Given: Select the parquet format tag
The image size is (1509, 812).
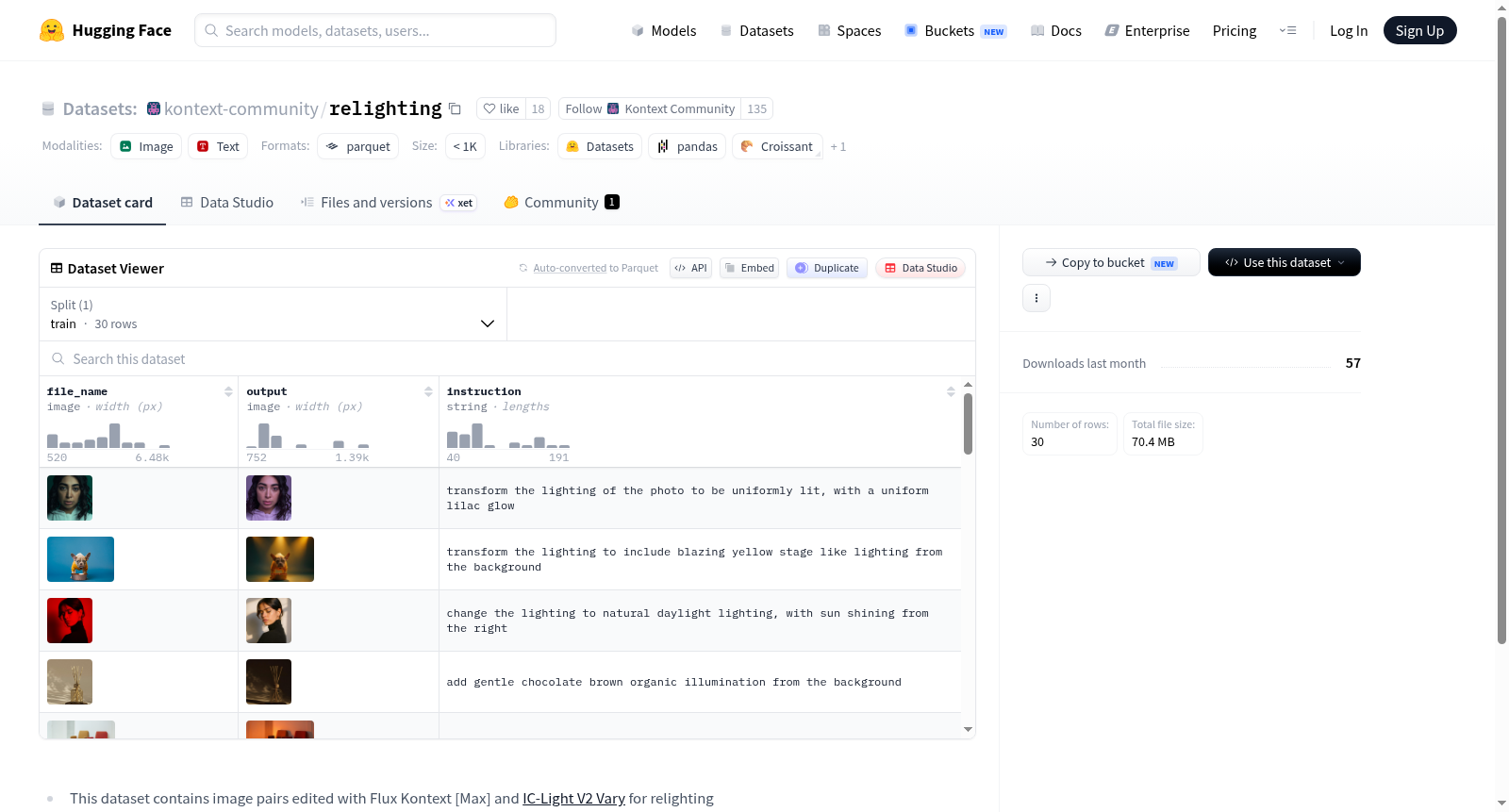Looking at the screenshot, I should coord(357,146).
